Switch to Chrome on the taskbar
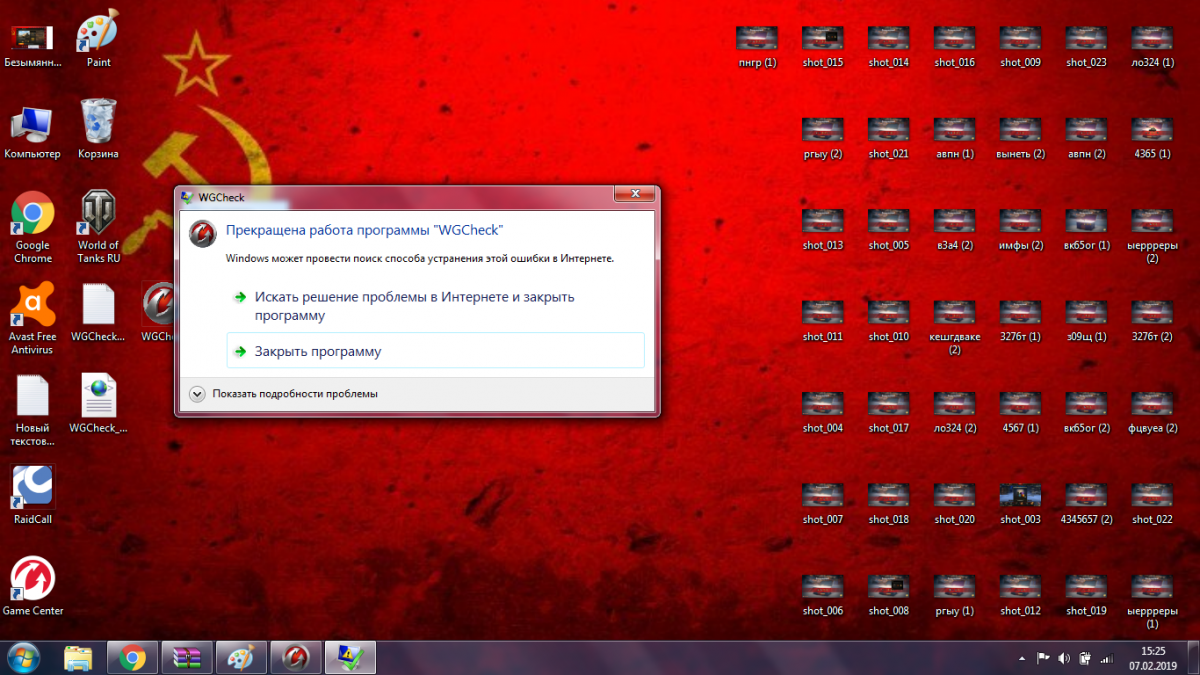The width and height of the screenshot is (1200, 675). [132, 658]
